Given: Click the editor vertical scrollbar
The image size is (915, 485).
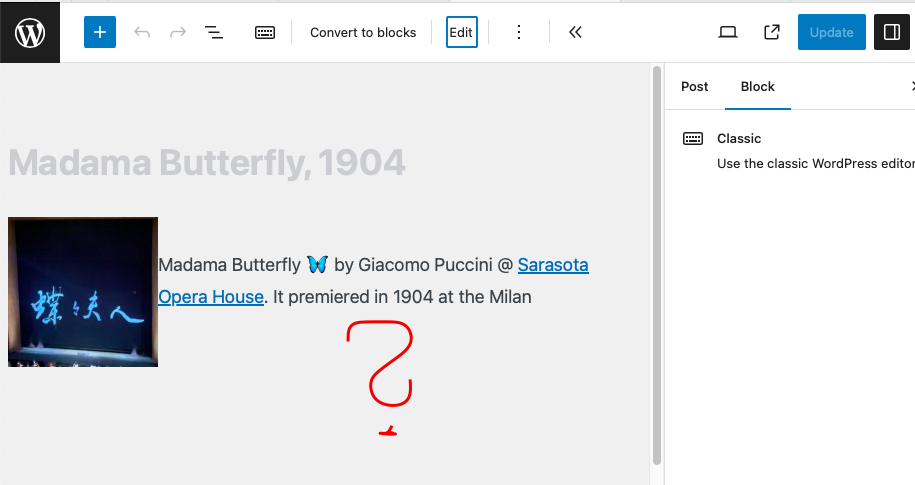Looking at the screenshot, I should point(657,260).
